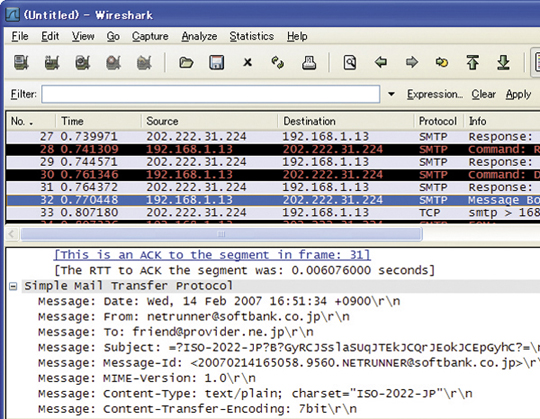Select packet 32 Message Body row

point(273,200)
